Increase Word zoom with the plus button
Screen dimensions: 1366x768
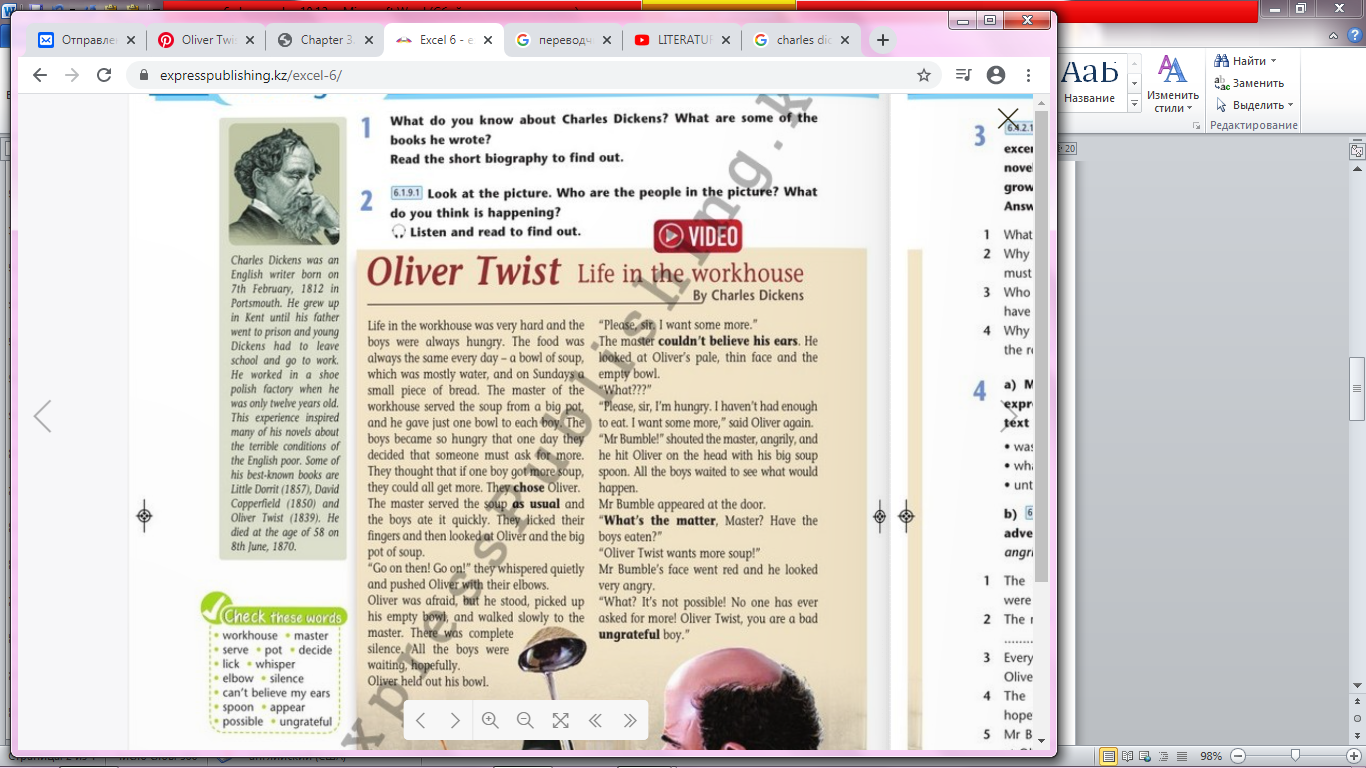click(1352, 756)
